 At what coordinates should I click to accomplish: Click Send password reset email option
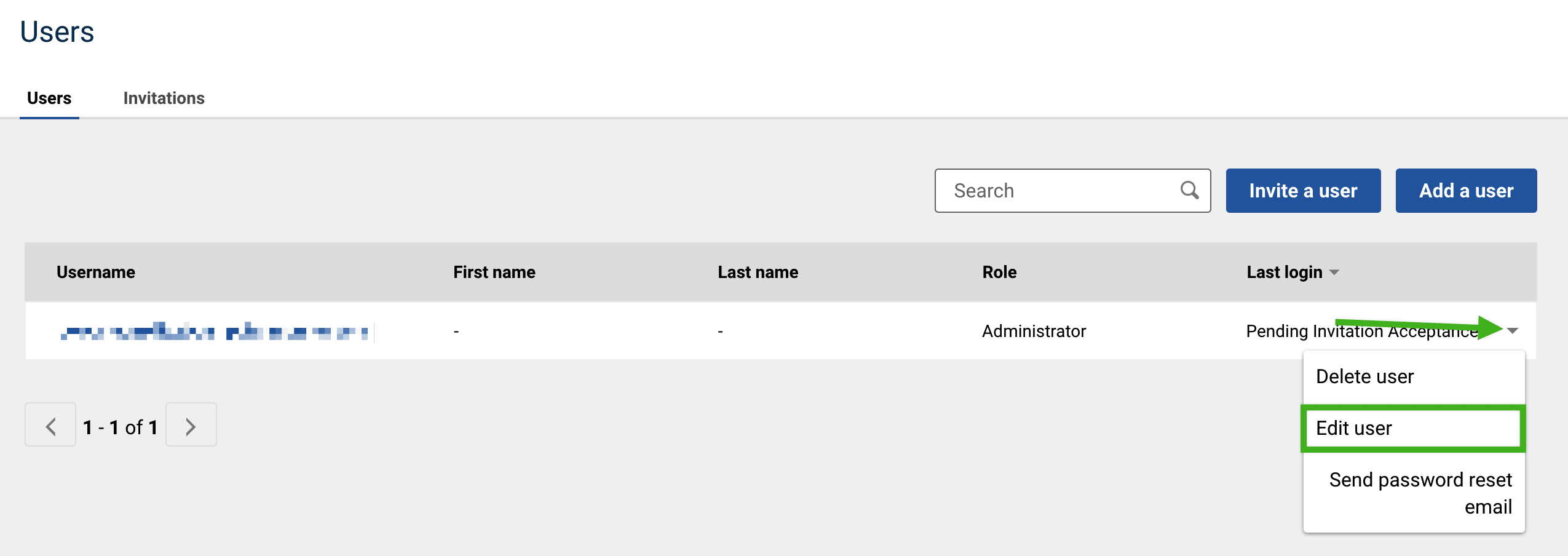click(1420, 493)
